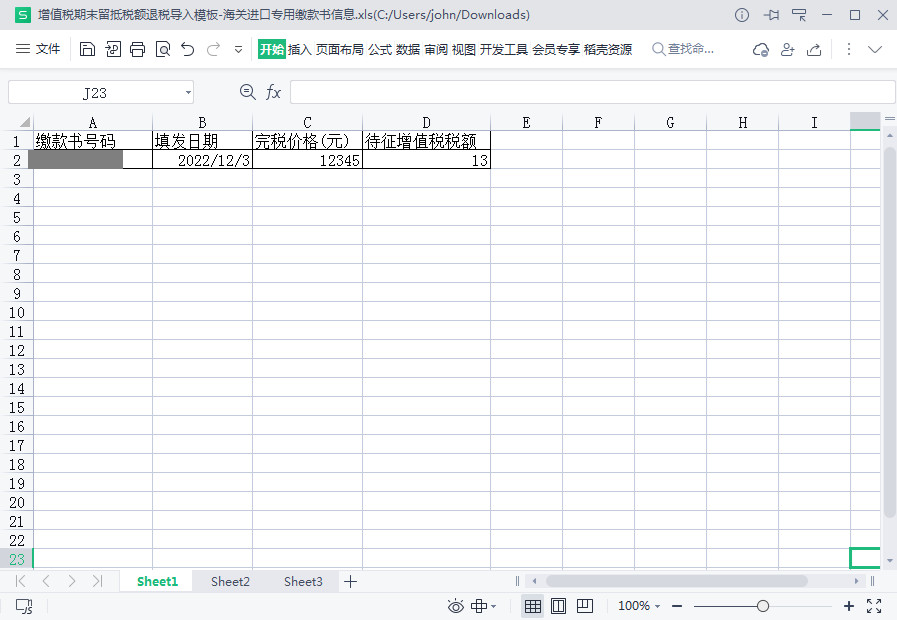
Task: Select the 公式 (Formulas) ribbon tab
Action: 380,49
